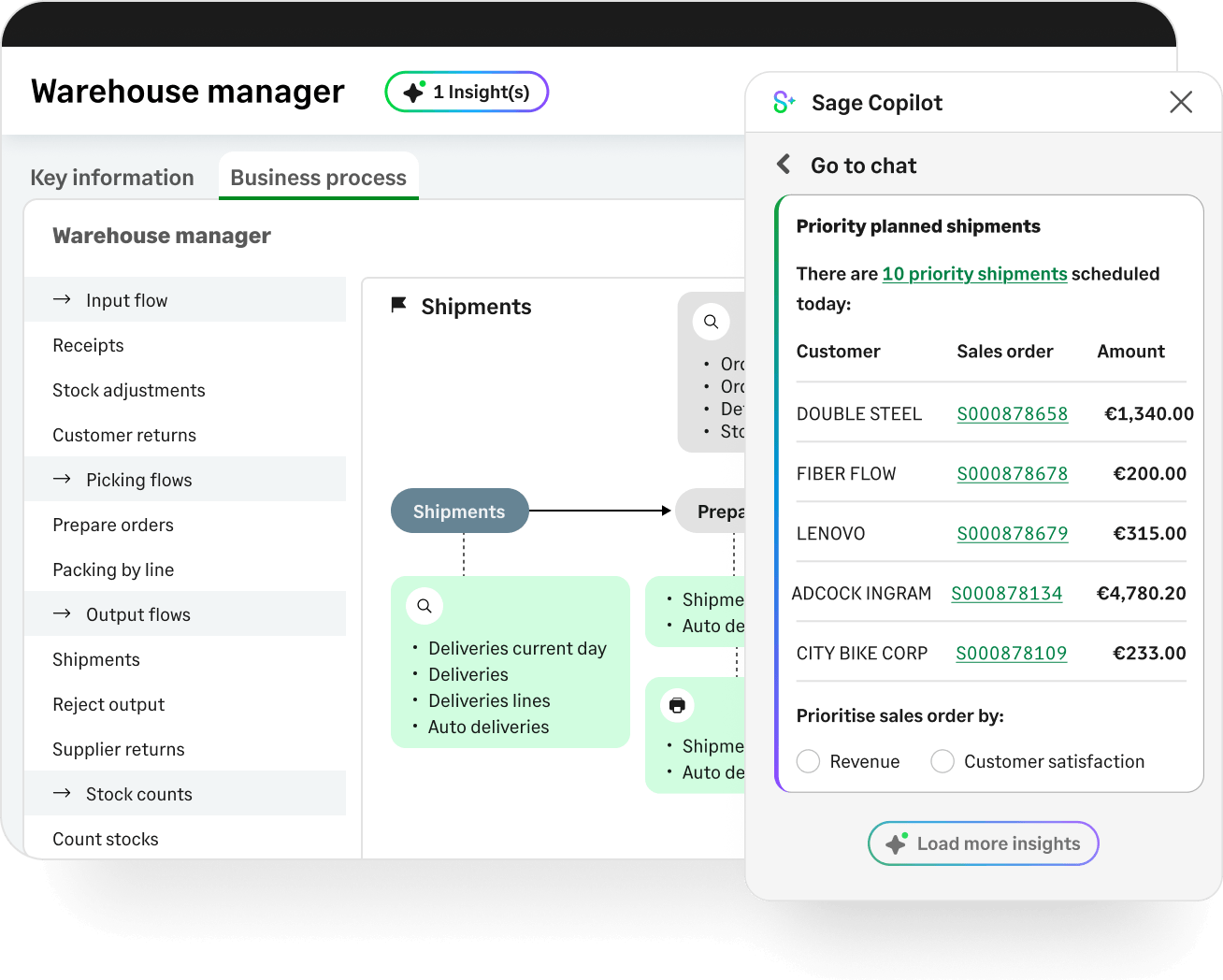Image resolution: width=1223 pixels, height=980 pixels.
Task: Click the arrow icon beside Input flow
Action: pyautogui.click(x=63, y=299)
